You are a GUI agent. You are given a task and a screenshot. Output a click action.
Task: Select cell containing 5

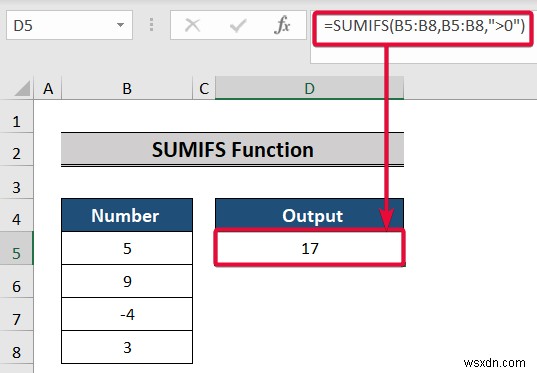(x=127, y=248)
